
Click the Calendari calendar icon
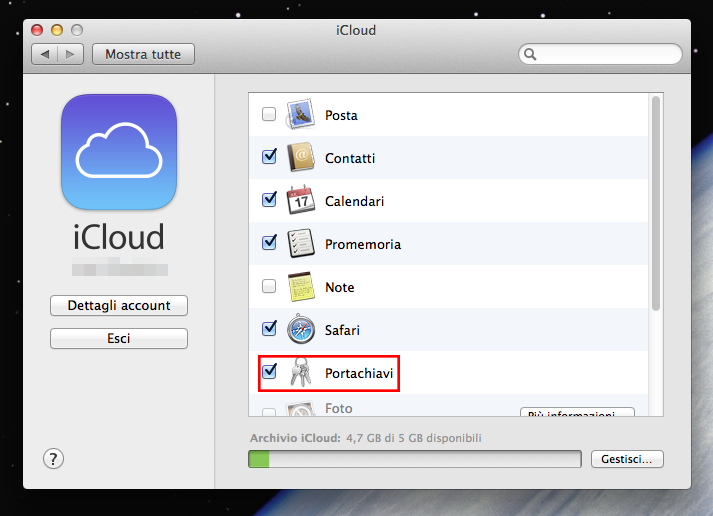click(x=301, y=200)
